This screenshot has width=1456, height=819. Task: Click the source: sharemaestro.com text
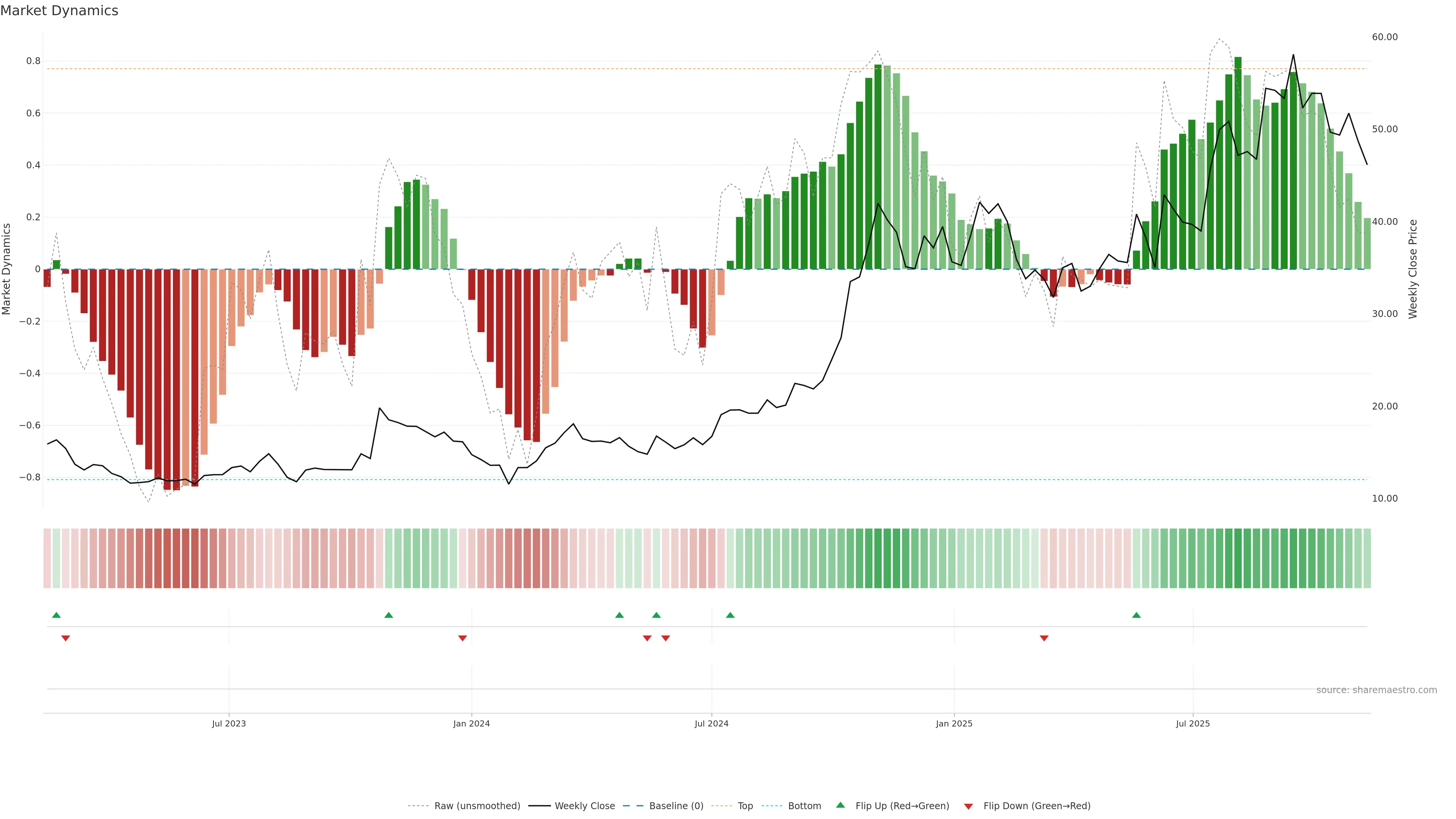coord(1376,690)
